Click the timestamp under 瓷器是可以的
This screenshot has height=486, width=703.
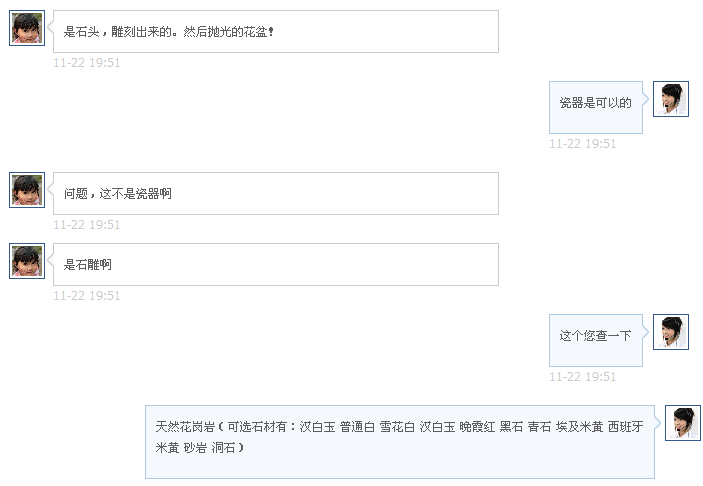(x=583, y=144)
